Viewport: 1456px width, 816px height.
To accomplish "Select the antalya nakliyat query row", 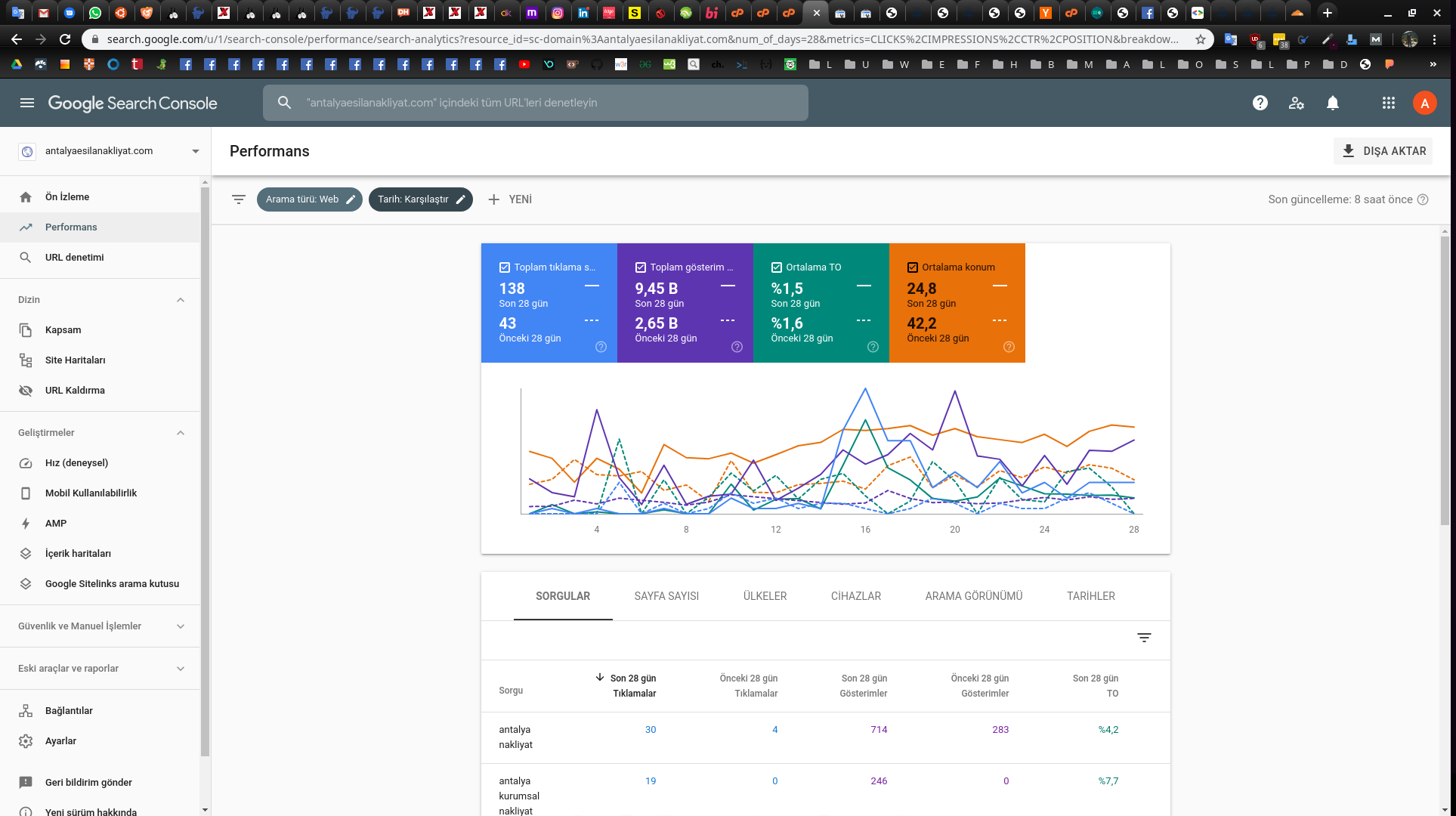I will pos(826,738).
